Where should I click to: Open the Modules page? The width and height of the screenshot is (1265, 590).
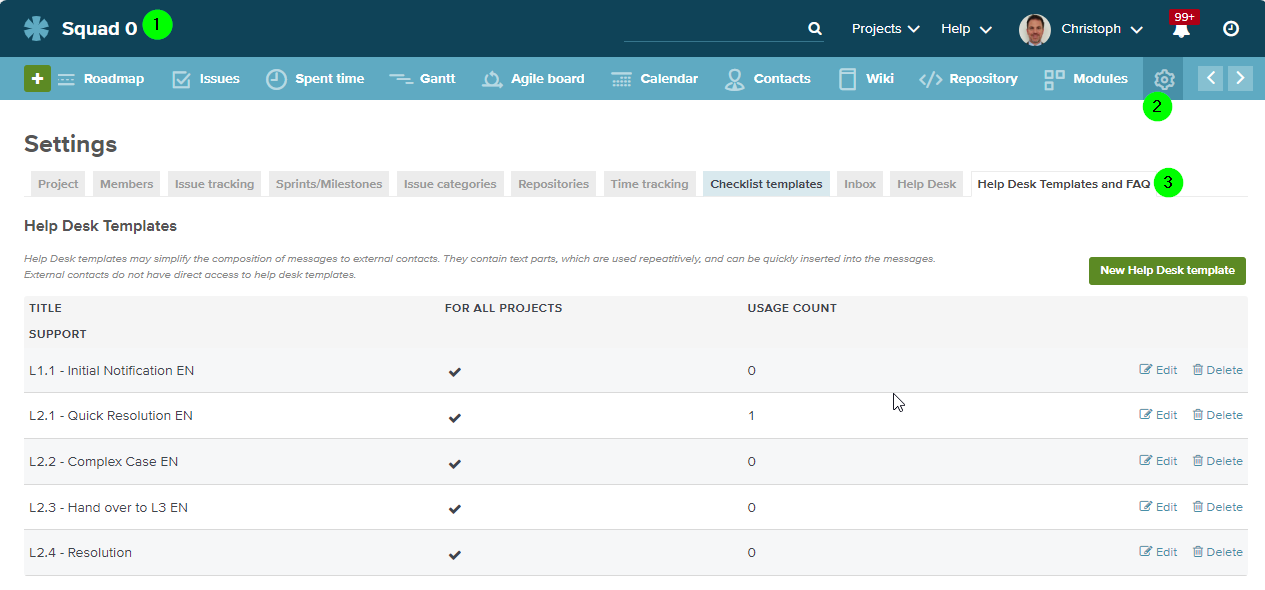tap(1086, 79)
